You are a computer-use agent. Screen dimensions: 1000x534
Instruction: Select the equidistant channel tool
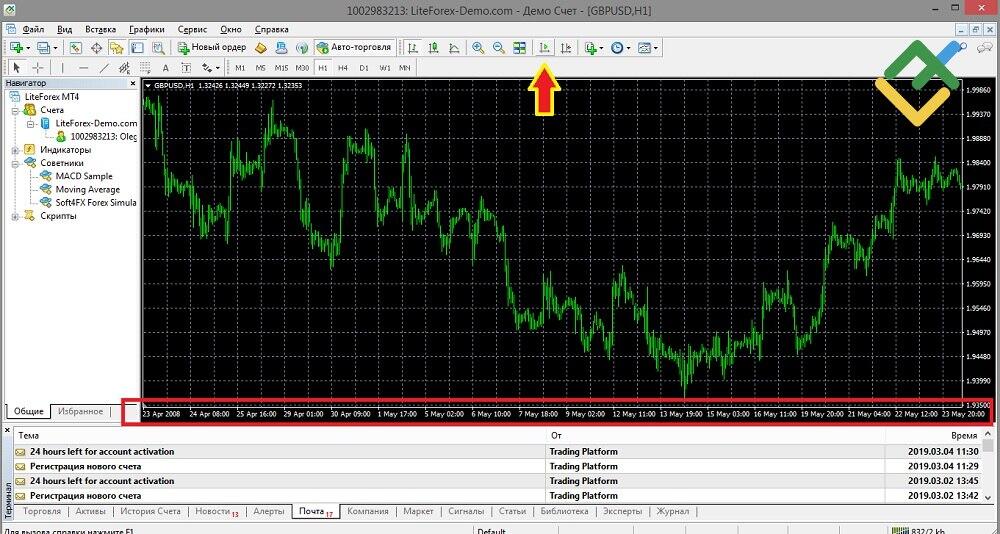124,68
